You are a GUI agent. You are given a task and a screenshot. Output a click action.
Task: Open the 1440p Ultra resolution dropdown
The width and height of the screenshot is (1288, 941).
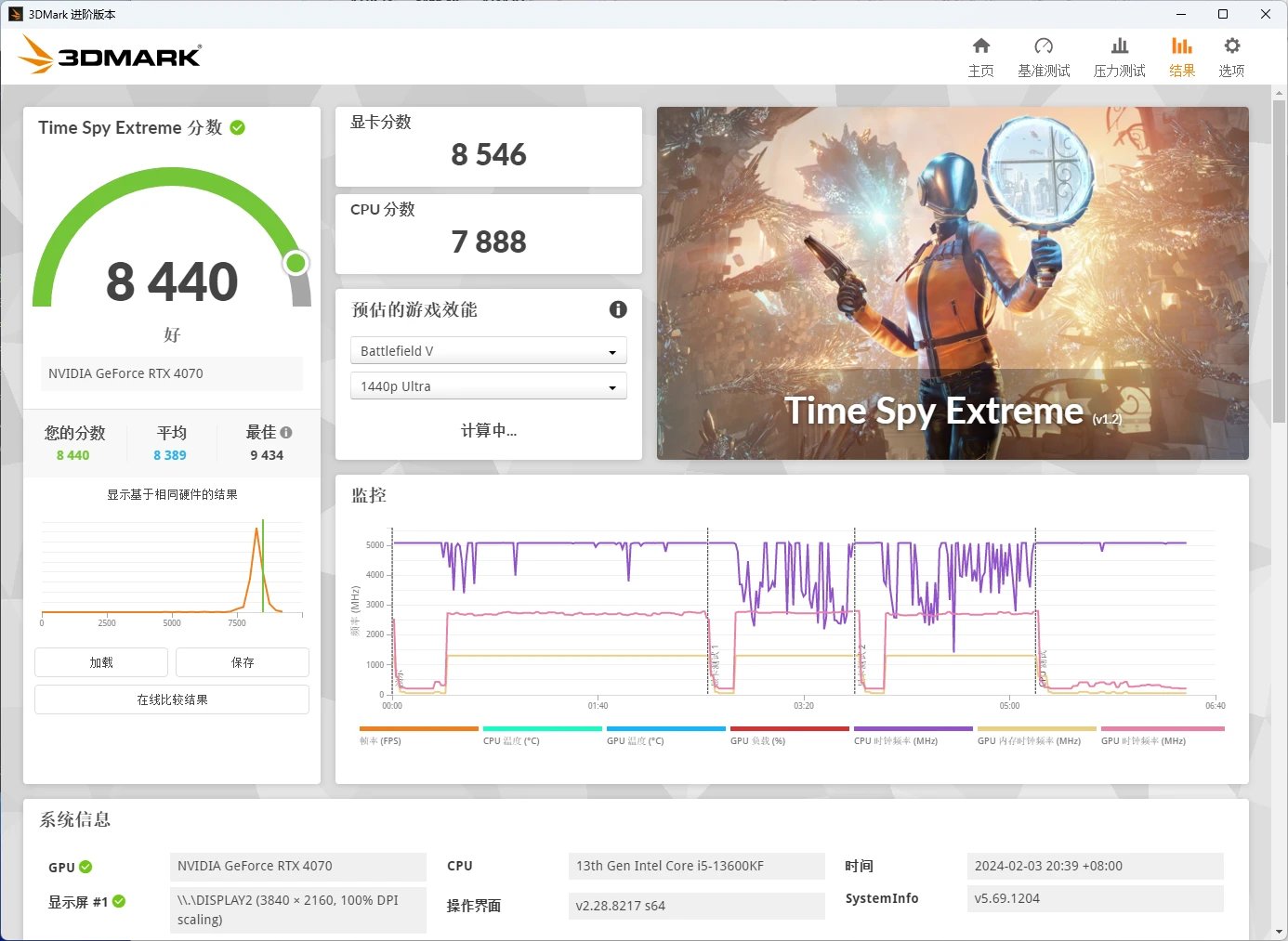click(489, 386)
